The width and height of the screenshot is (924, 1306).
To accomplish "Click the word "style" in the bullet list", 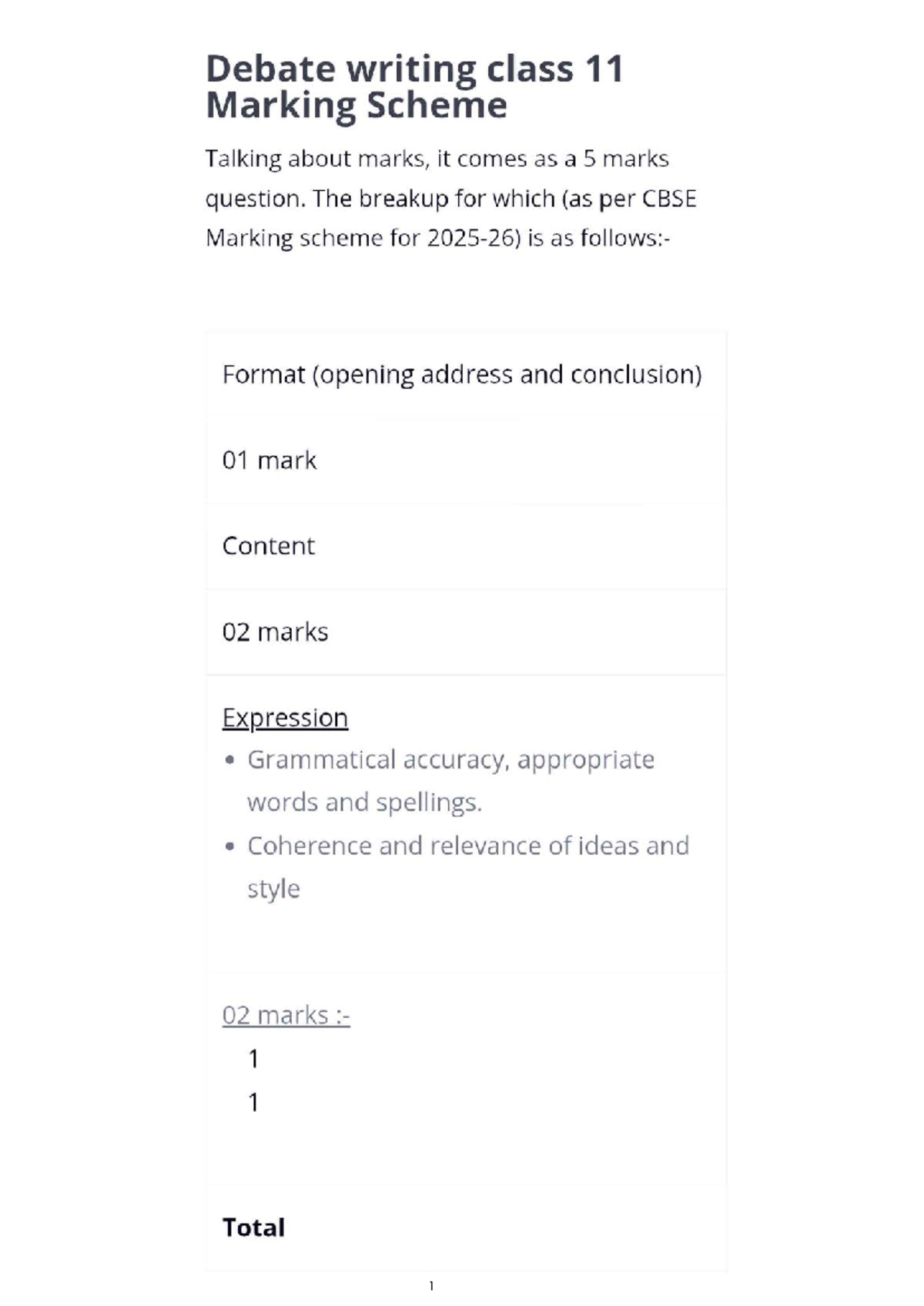I will click(273, 889).
